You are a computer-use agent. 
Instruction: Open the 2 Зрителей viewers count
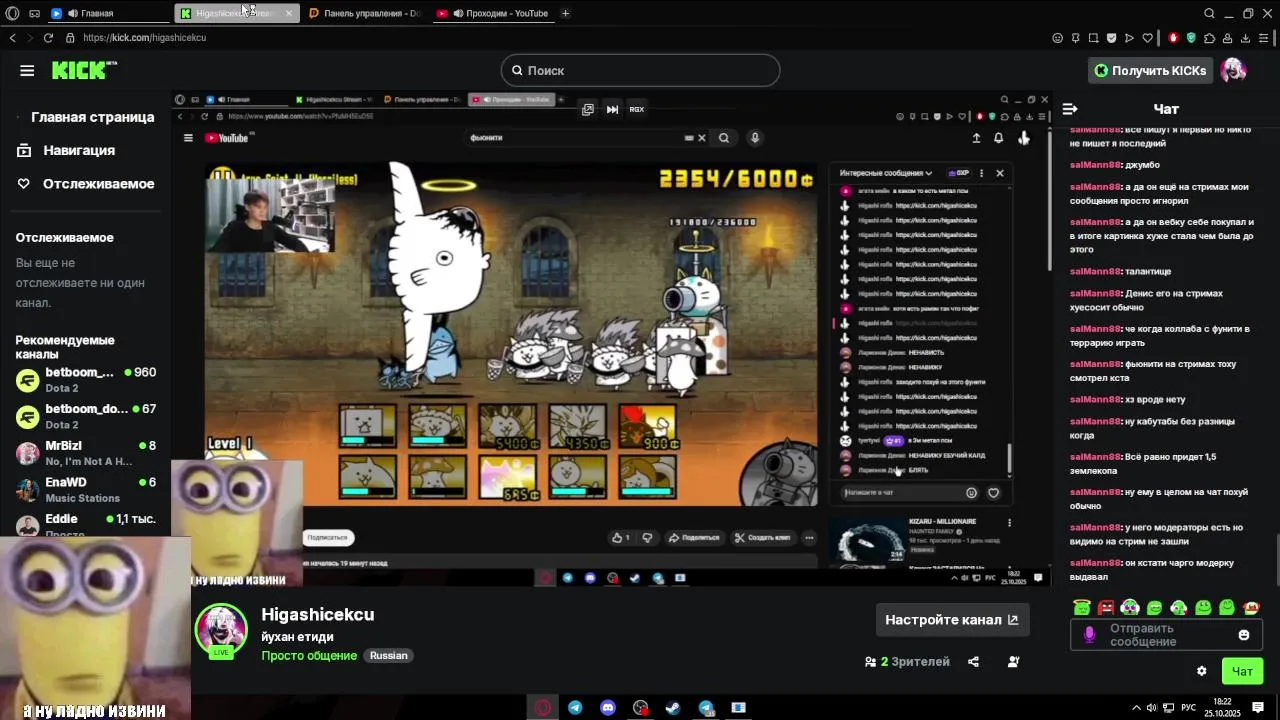(907, 662)
